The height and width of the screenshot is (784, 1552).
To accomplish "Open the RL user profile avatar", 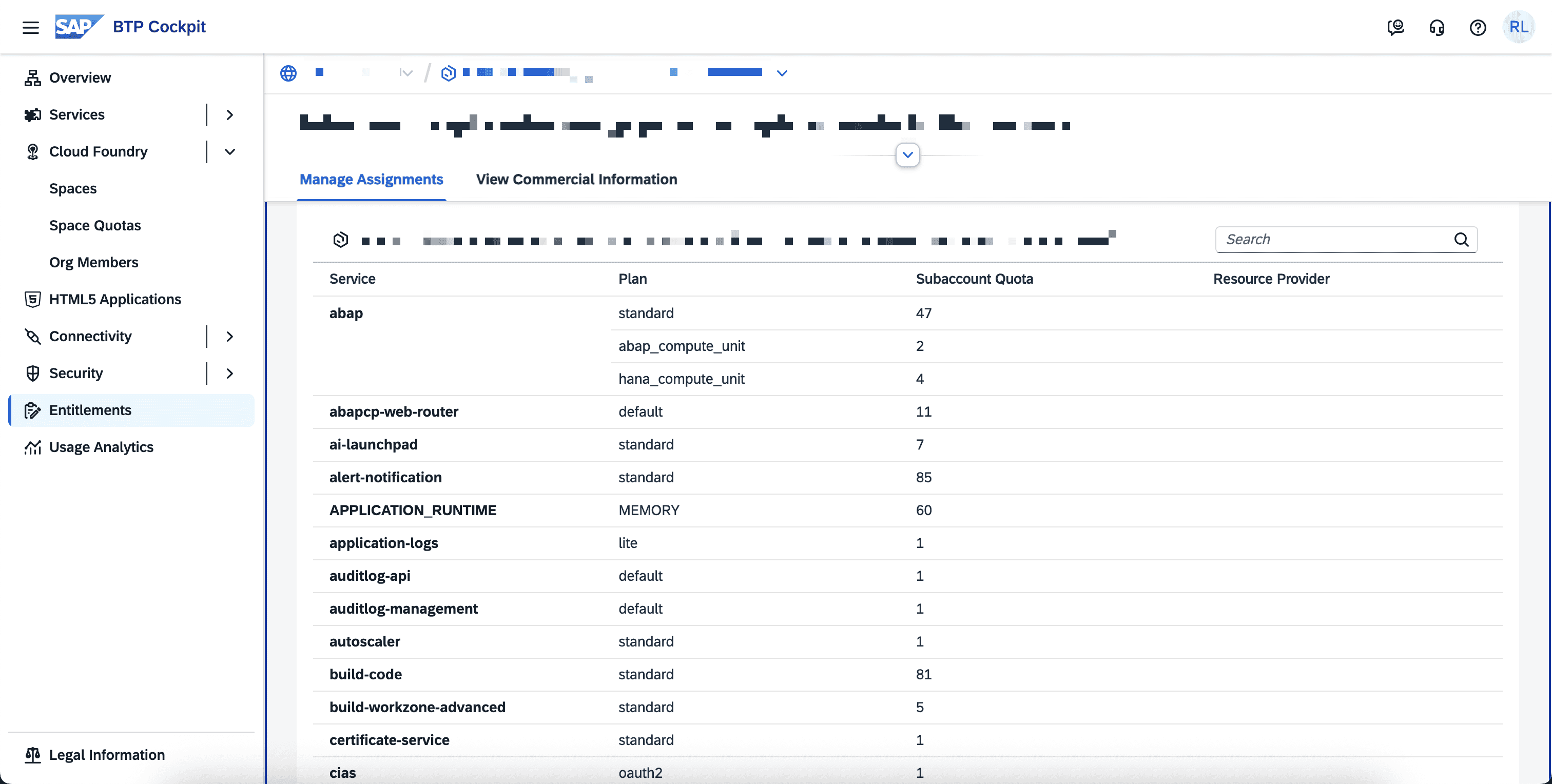I will click(x=1519, y=27).
